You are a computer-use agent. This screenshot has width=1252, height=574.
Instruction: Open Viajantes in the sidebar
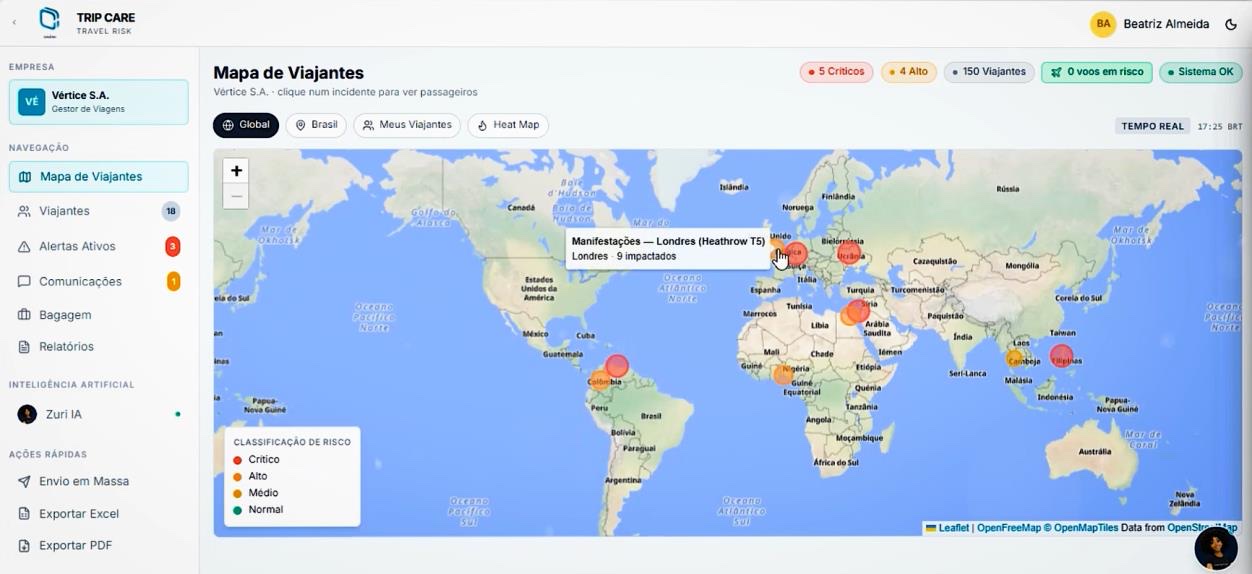click(x=98, y=211)
